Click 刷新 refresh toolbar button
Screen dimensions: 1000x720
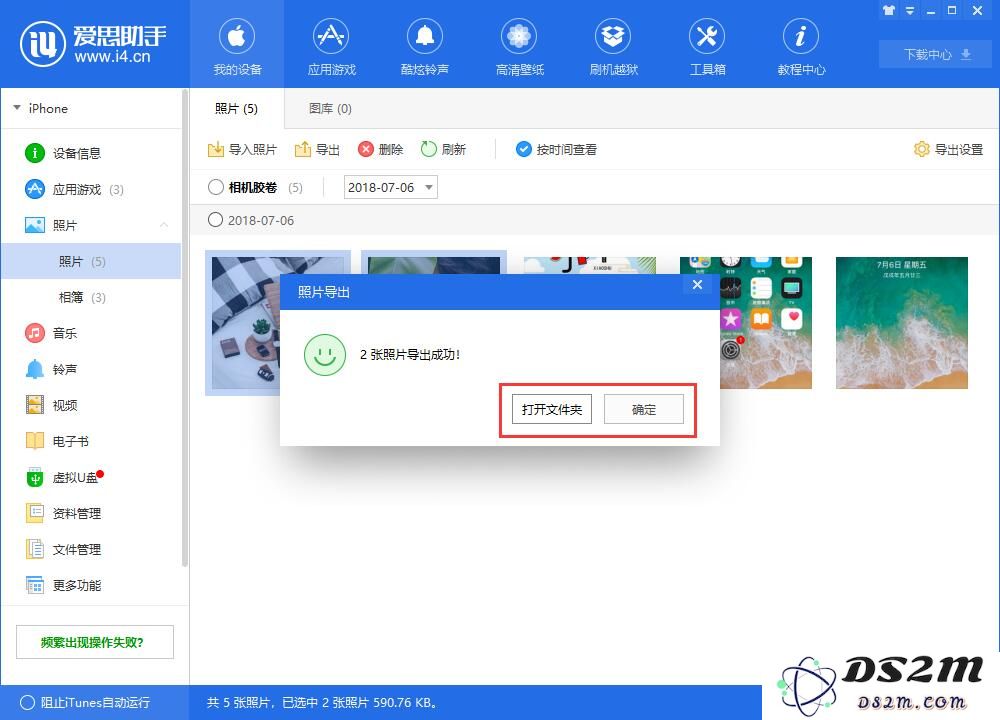pos(443,149)
